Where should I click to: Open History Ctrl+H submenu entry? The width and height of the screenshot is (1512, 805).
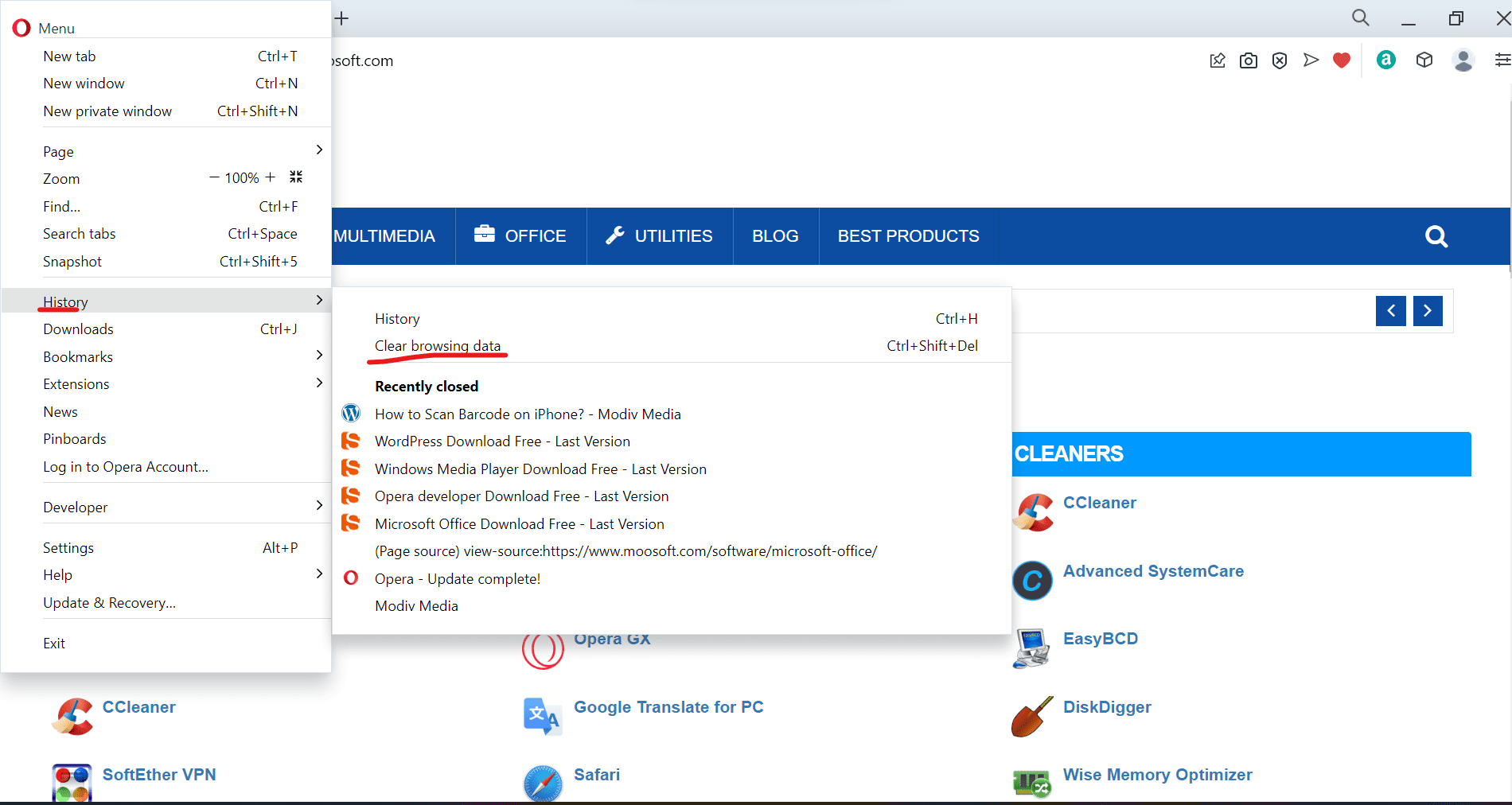(672, 319)
